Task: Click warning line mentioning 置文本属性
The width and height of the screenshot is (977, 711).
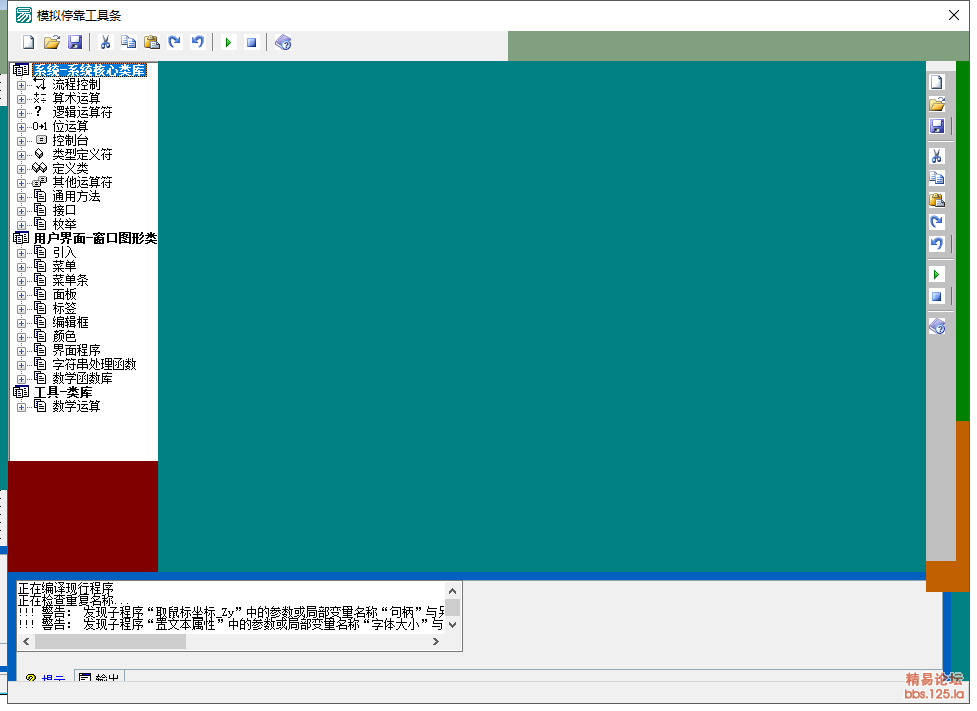Action: point(231,624)
